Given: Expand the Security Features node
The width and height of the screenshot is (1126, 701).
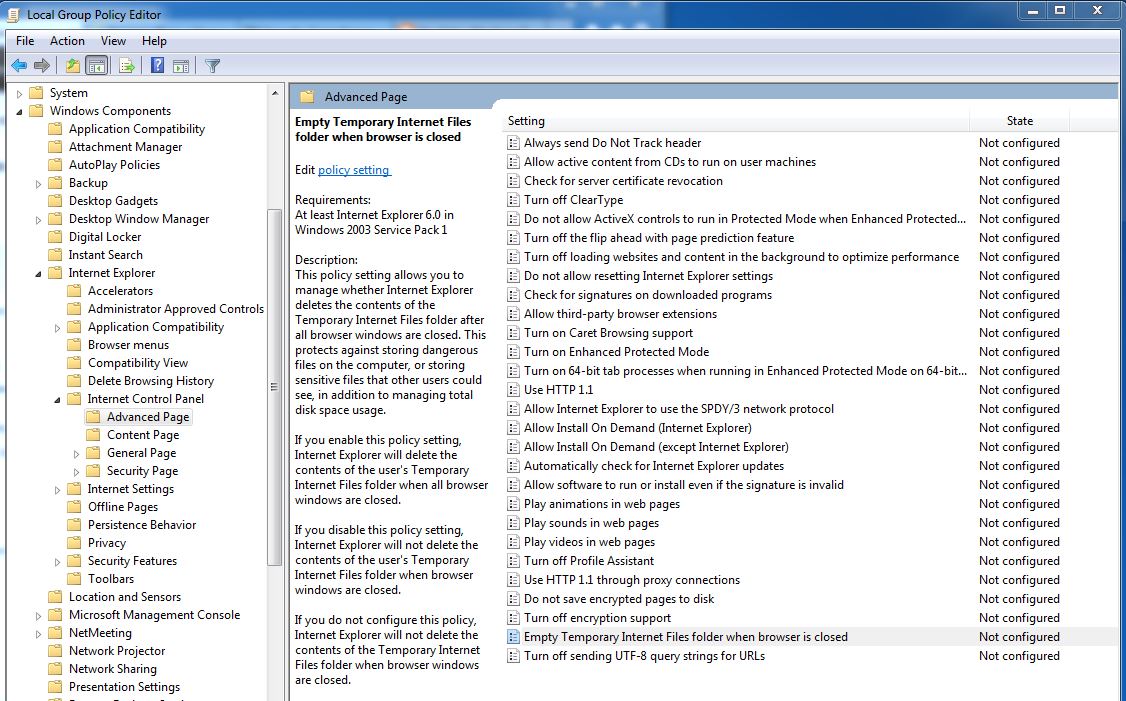Looking at the screenshot, I should pos(57,562).
